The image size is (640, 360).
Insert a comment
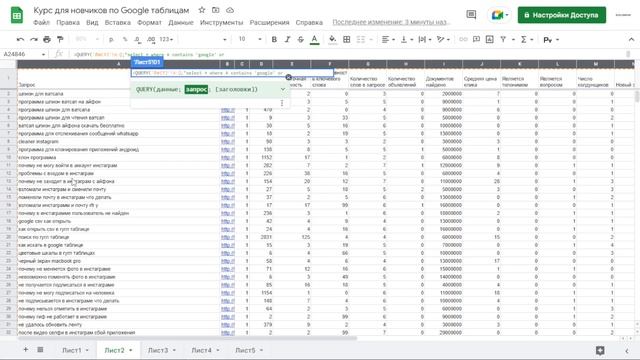[x=476, y=40]
